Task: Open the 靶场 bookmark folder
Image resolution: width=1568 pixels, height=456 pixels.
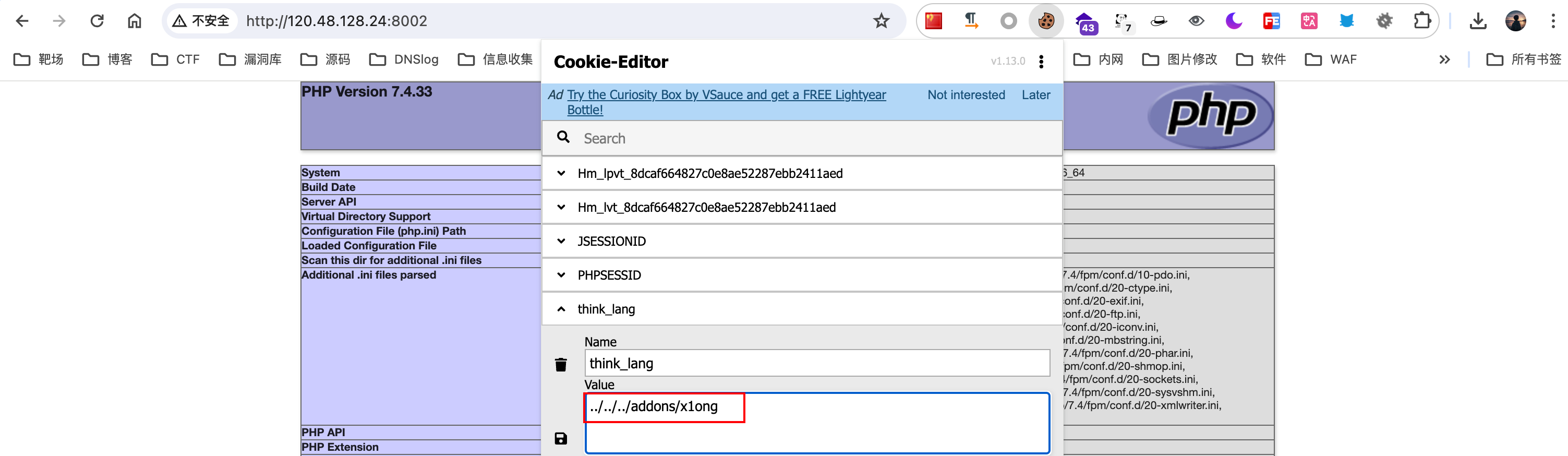Action: pyautogui.click(x=39, y=59)
